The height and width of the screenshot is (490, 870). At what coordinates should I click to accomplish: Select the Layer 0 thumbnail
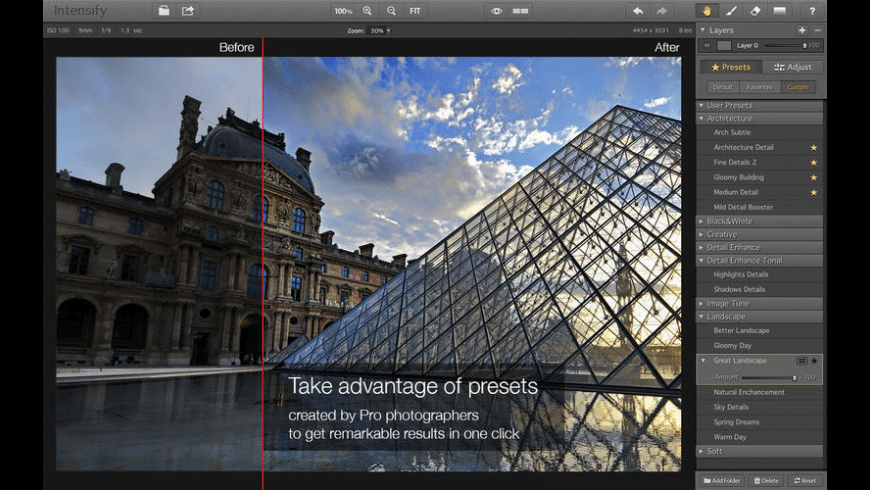click(724, 46)
